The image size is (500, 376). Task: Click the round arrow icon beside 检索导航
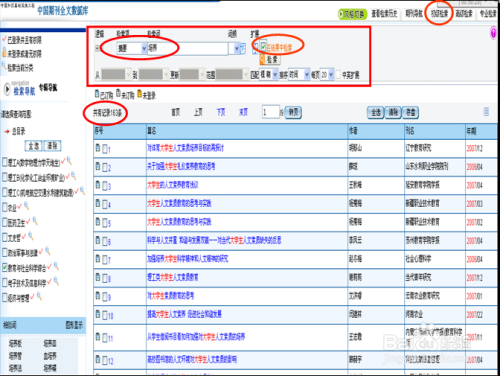[7, 89]
